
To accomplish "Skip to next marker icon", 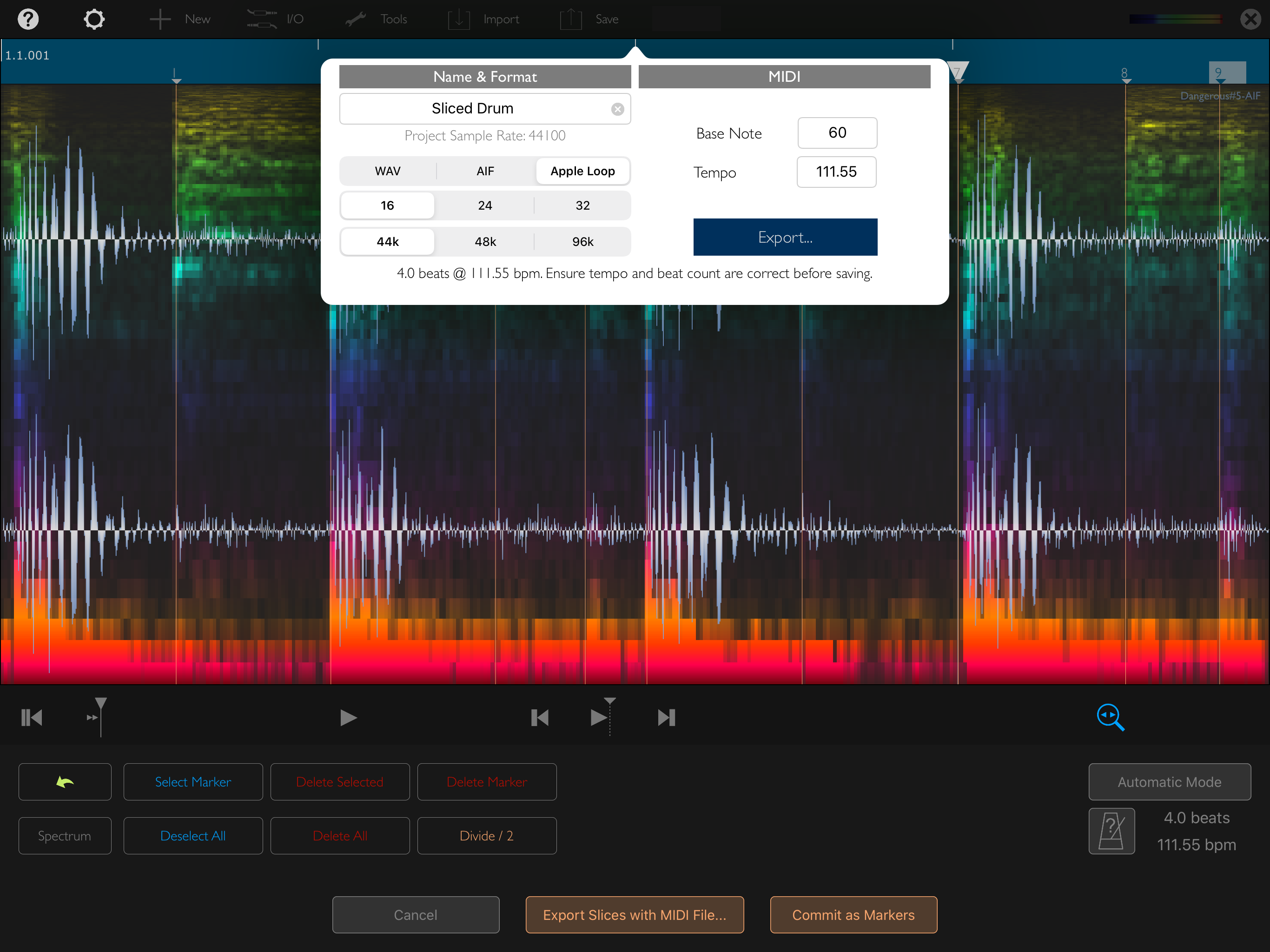I will click(x=667, y=717).
